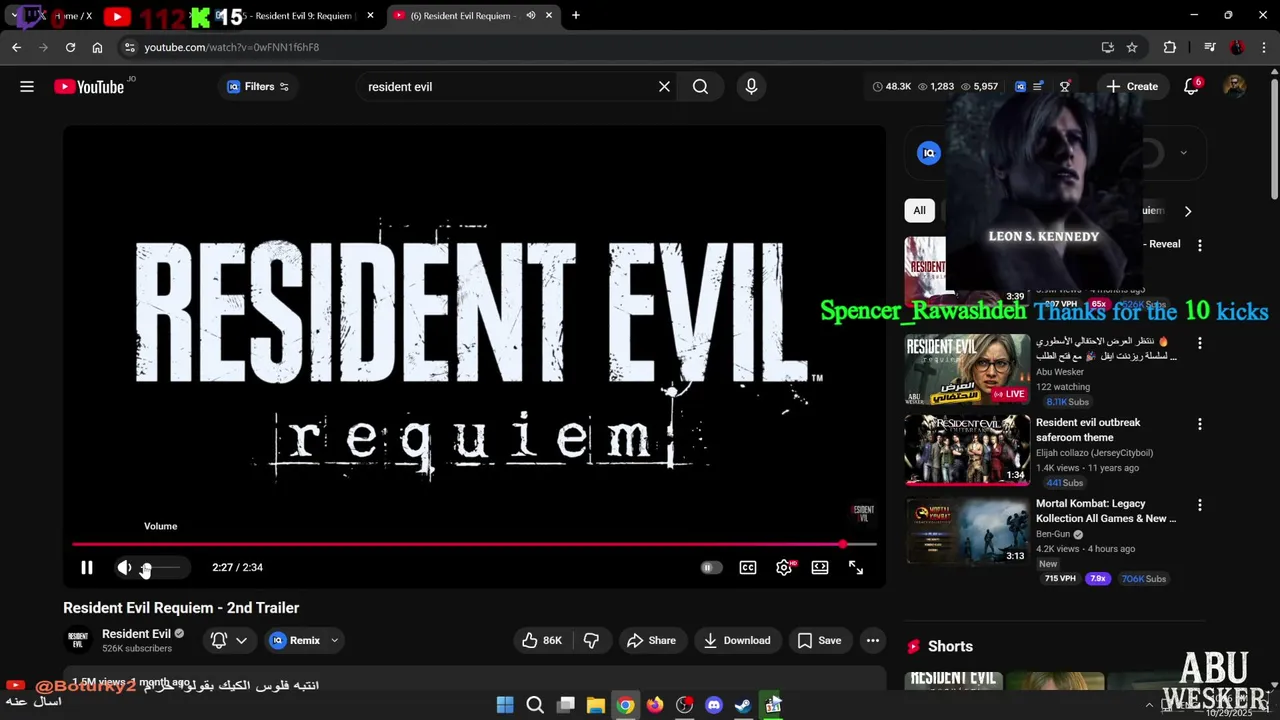Open the vidIQ list icon in the header
This screenshot has height=720, width=1280.
pyautogui.click(x=1038, y=87)
